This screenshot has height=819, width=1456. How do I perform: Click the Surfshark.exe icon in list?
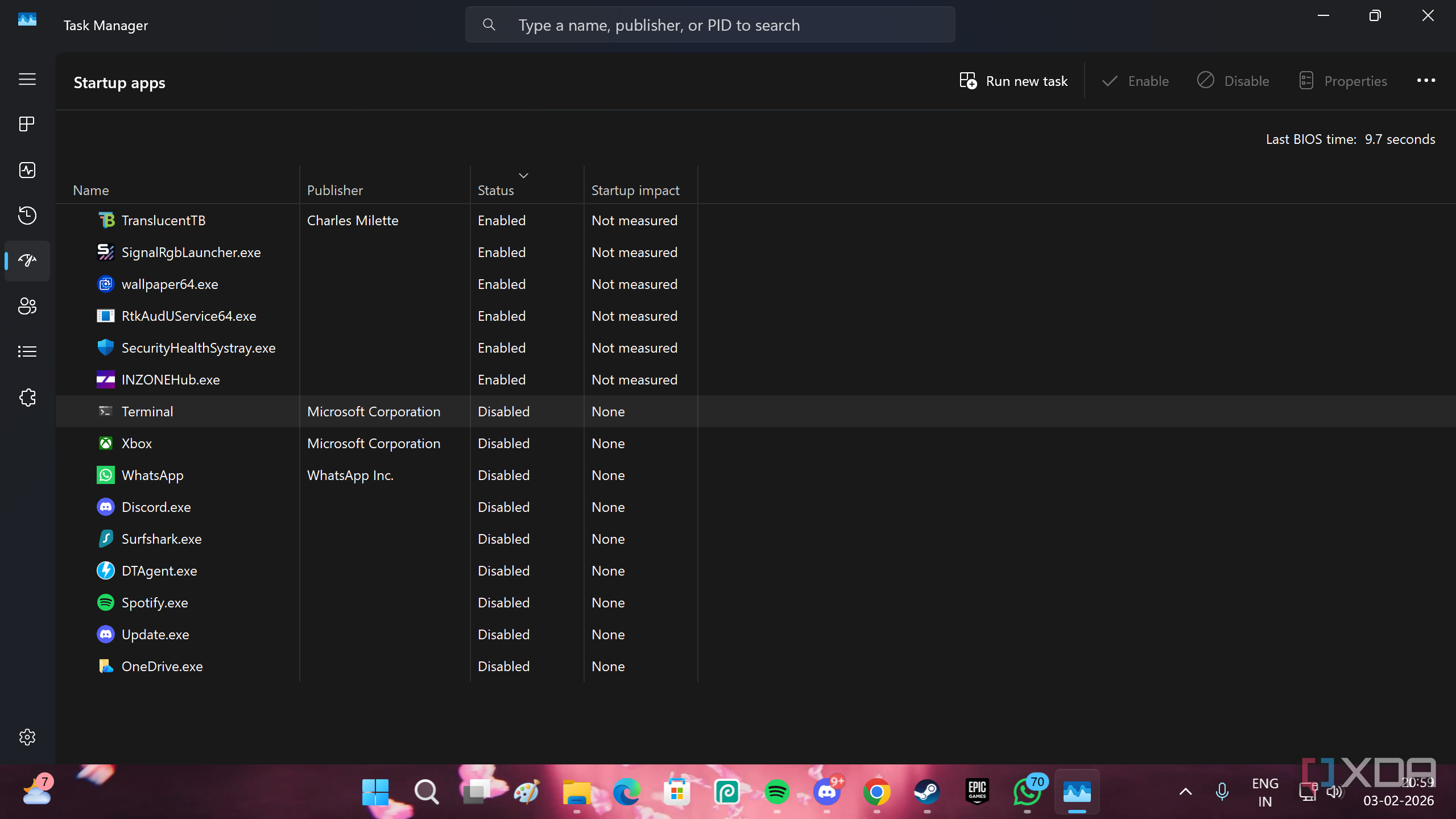[106, 539]
